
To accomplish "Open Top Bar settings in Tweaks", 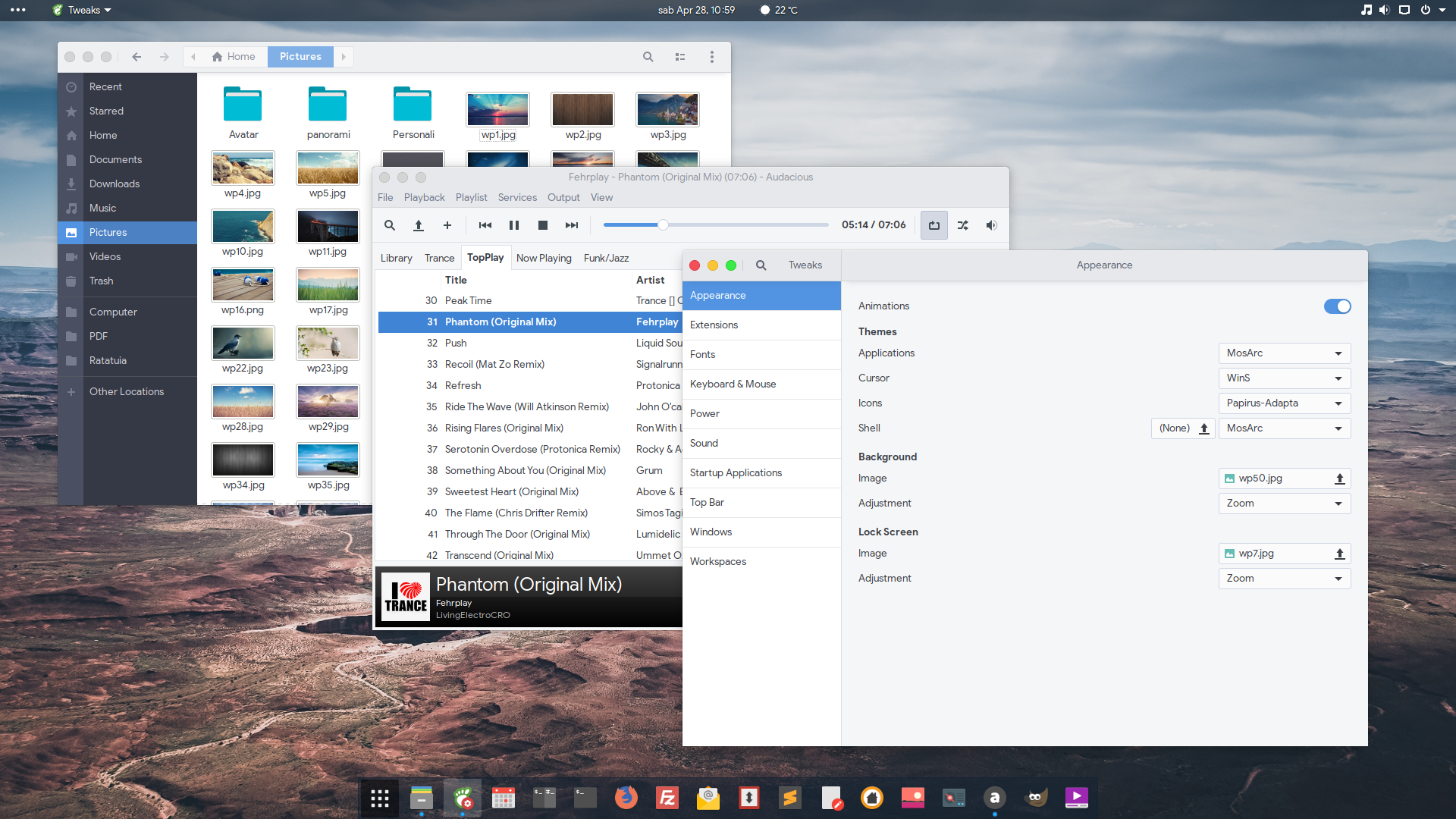I will pos(761,502).
